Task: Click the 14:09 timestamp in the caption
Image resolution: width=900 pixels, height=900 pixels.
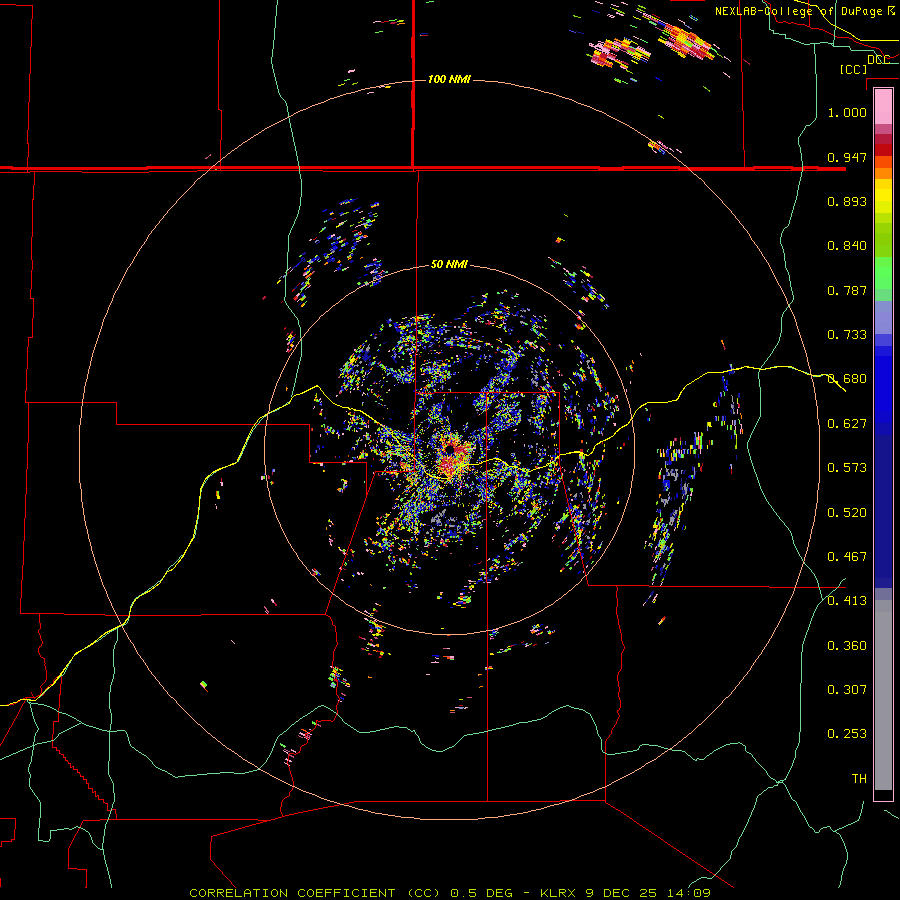Action: (x=689, y=893)
